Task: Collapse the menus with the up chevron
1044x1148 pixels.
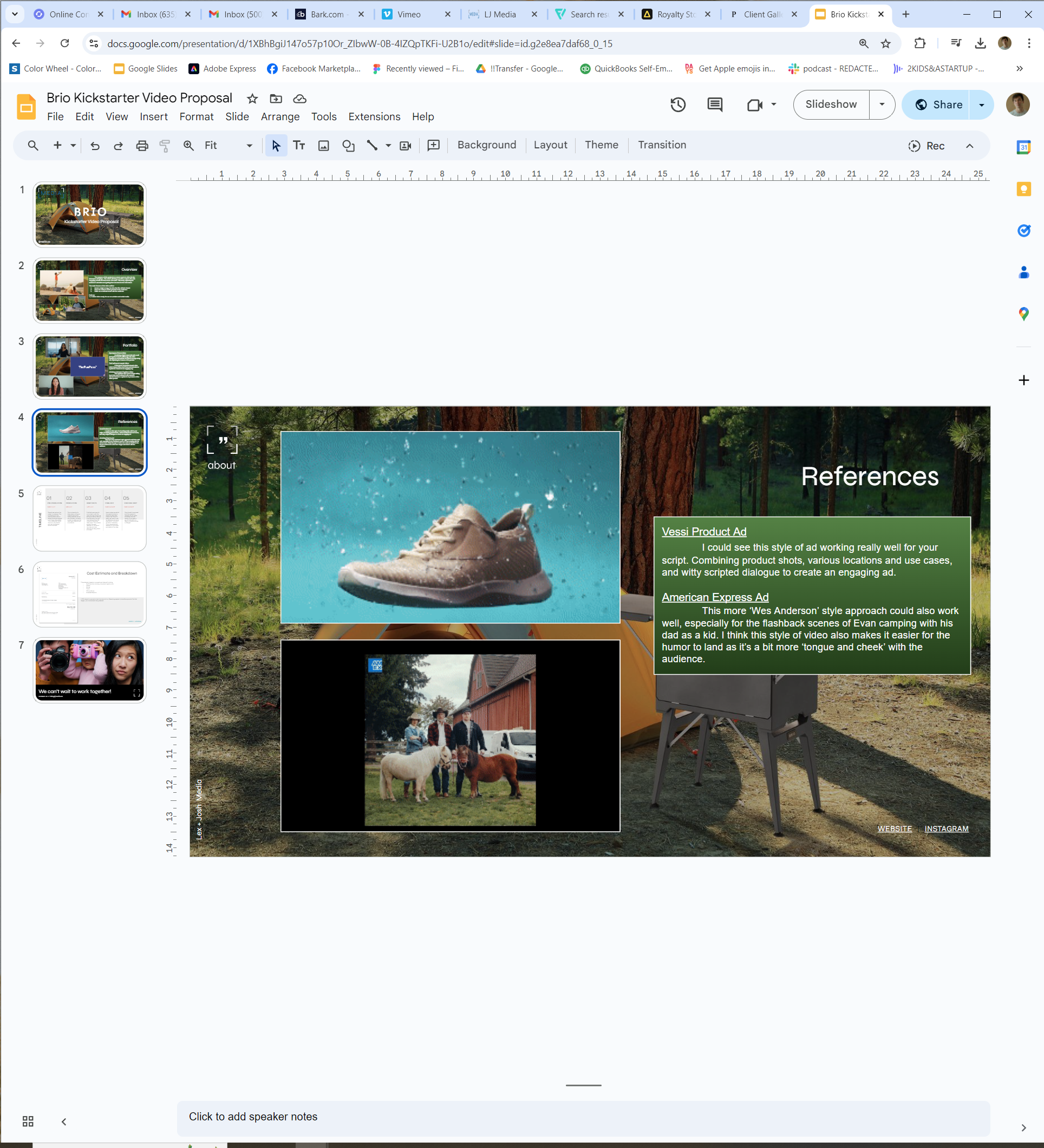Action: [969, 146]
